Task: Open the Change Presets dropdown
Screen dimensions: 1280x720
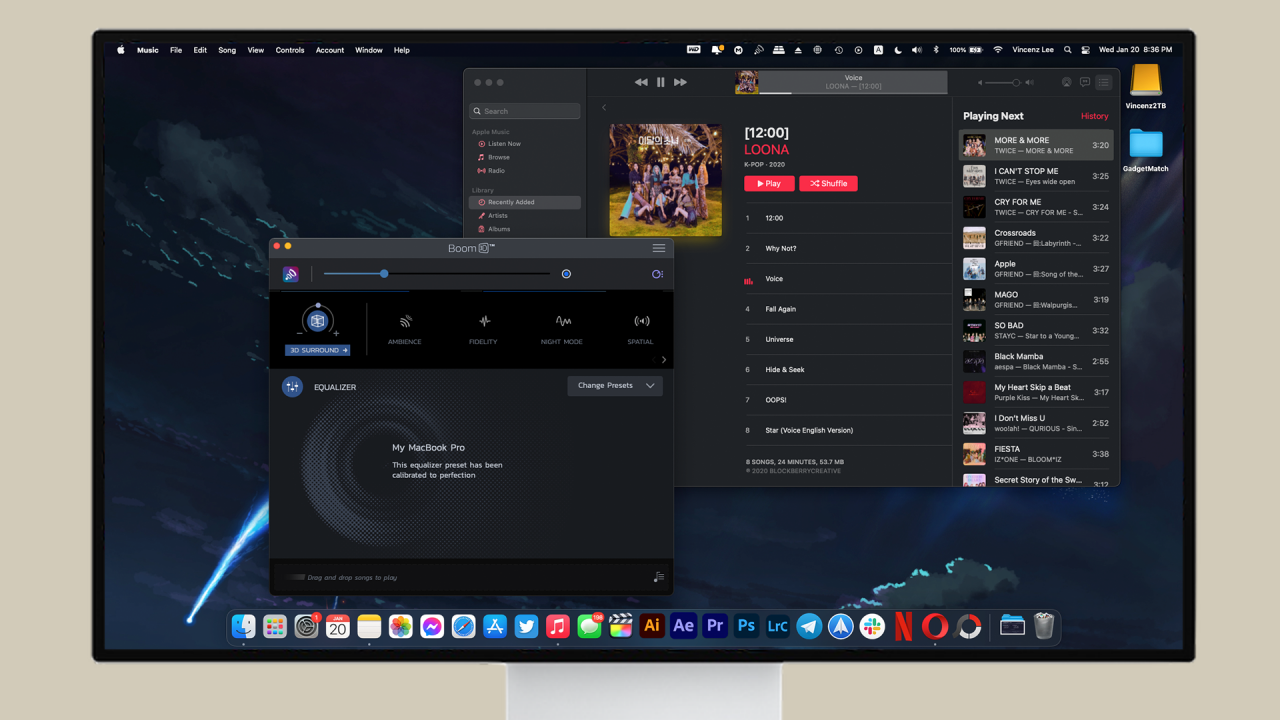Action: point(615,386)
